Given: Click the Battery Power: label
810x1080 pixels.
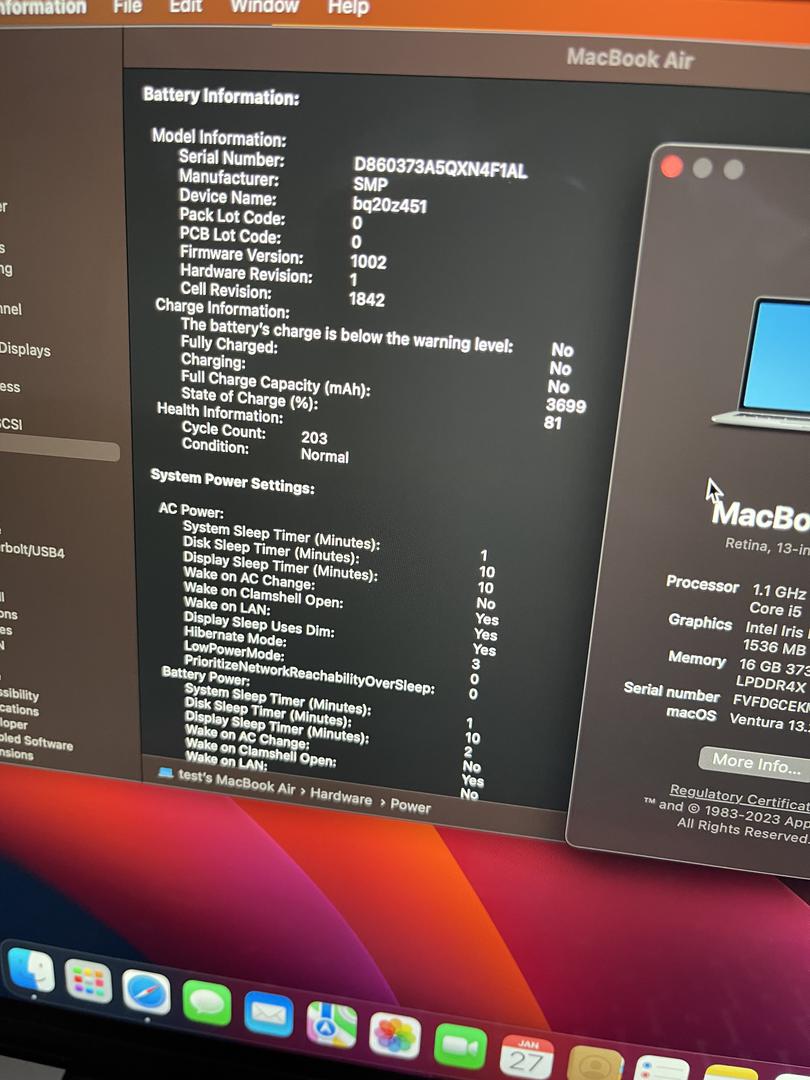Looking at the screenshot, I should (x=206, y=674).
